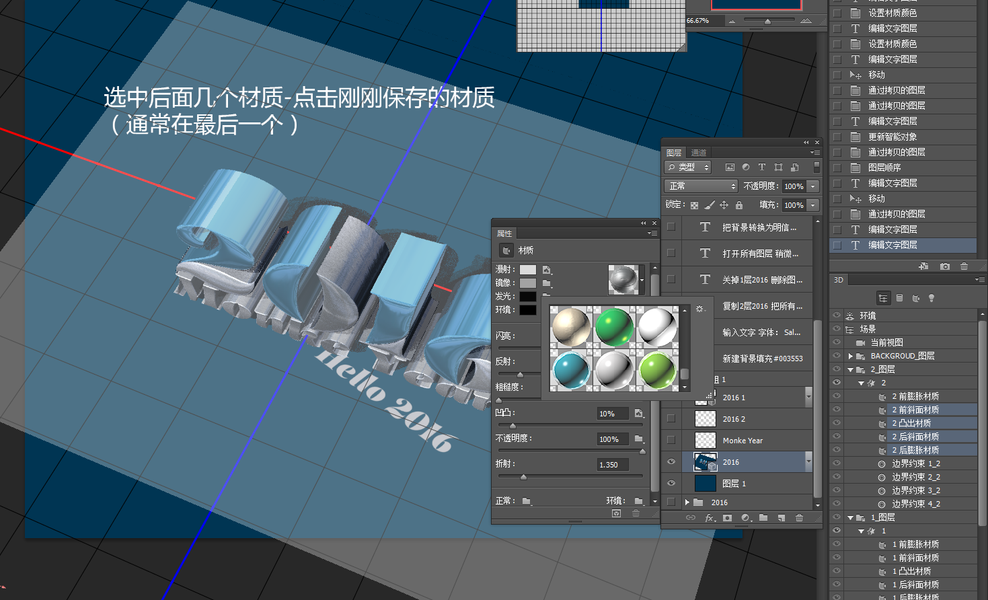988x600 pixels.
Task: Click diffuse texture file icon in Properties
Action: 547,270
